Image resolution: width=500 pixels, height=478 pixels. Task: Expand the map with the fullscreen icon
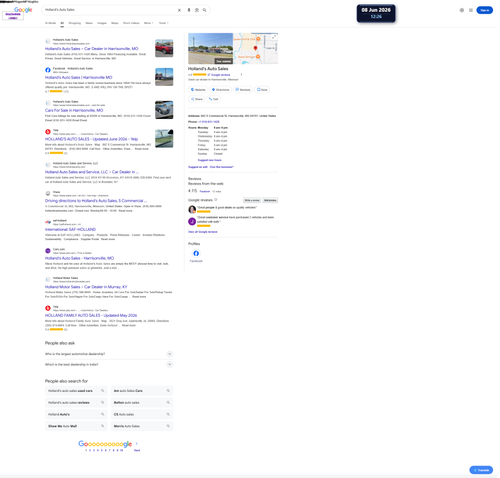274,37
